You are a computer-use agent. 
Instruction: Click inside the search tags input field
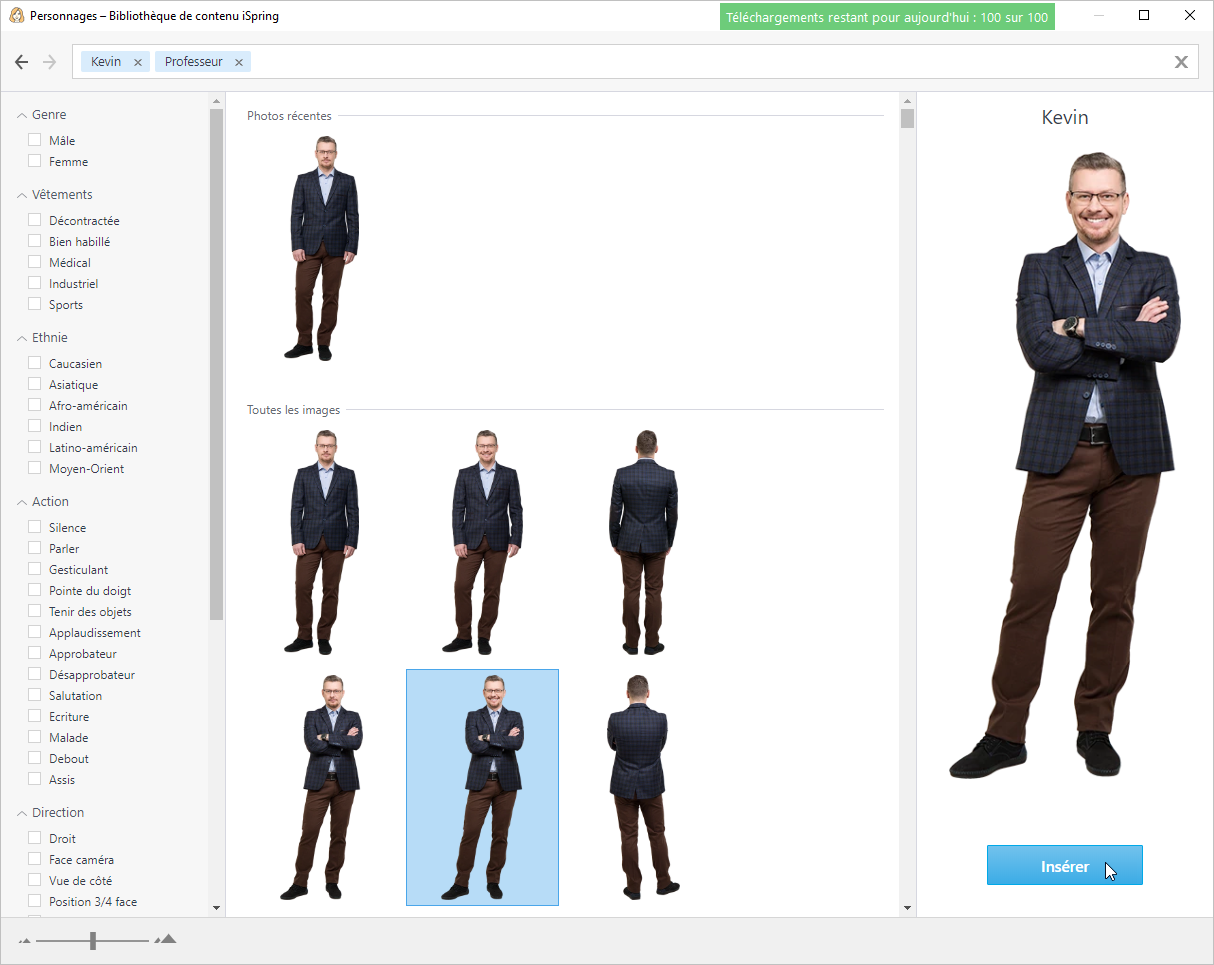700,62
